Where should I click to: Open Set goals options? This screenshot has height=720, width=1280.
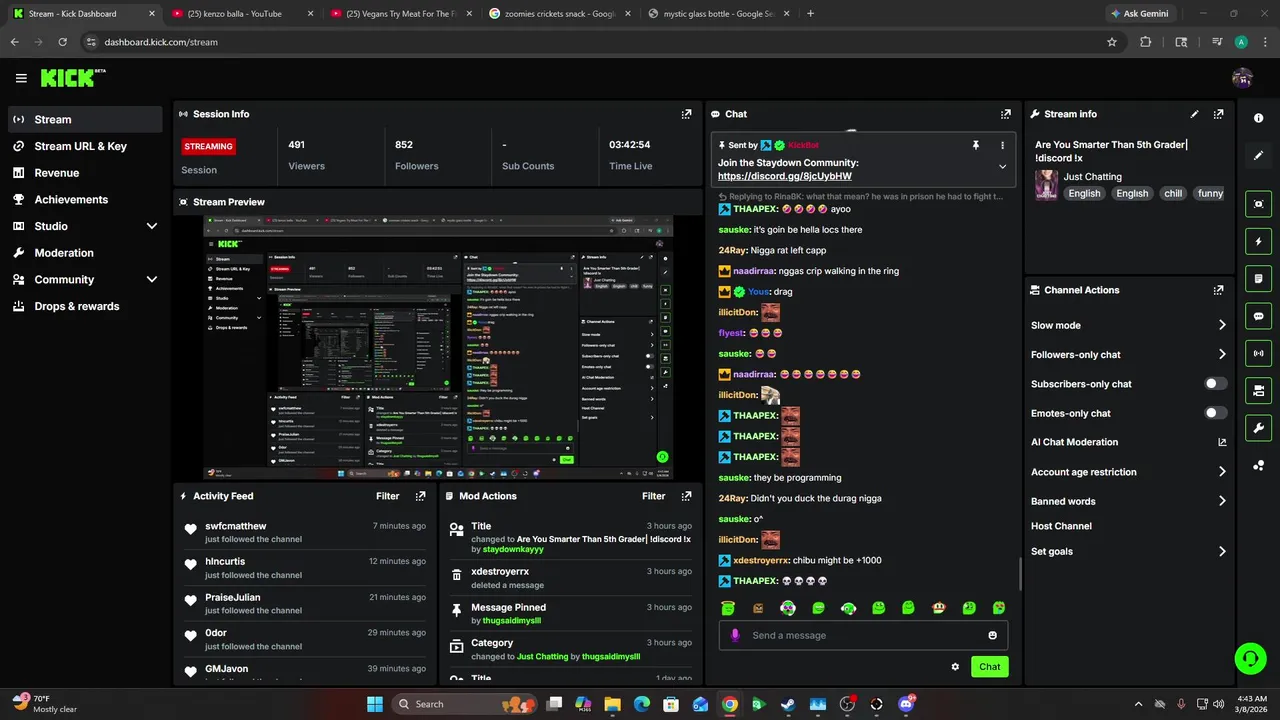pyautogui.click(x=1128, y=551)
